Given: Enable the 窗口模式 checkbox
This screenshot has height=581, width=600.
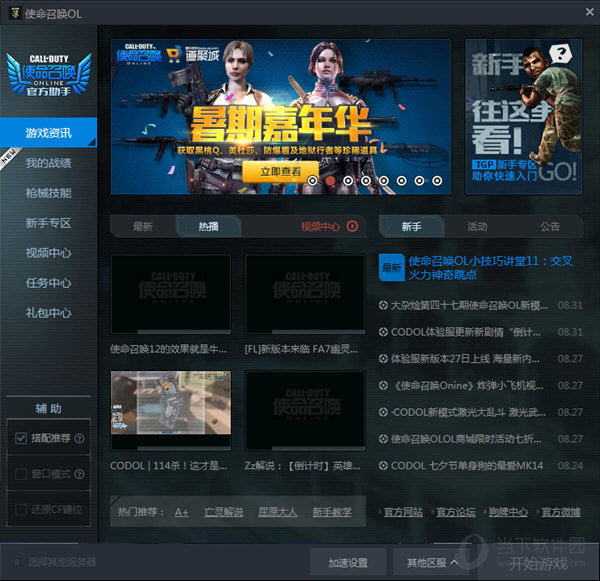Looking at the screenshot, I should 21,474.
